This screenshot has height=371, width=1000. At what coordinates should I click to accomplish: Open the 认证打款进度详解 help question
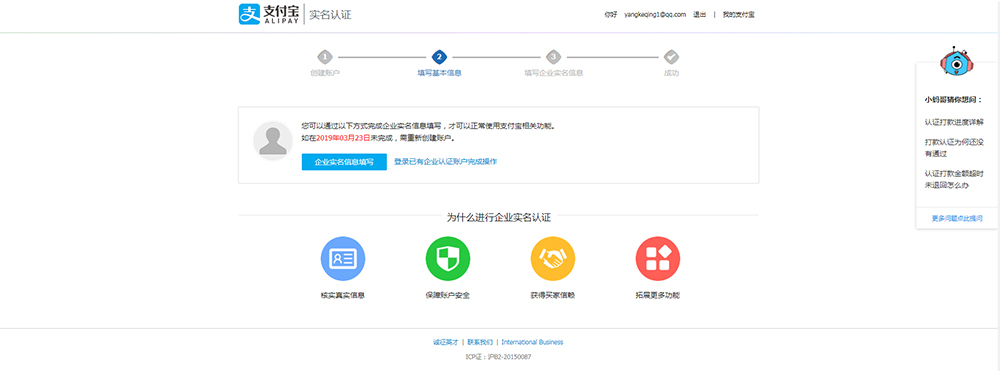point(954,121)
